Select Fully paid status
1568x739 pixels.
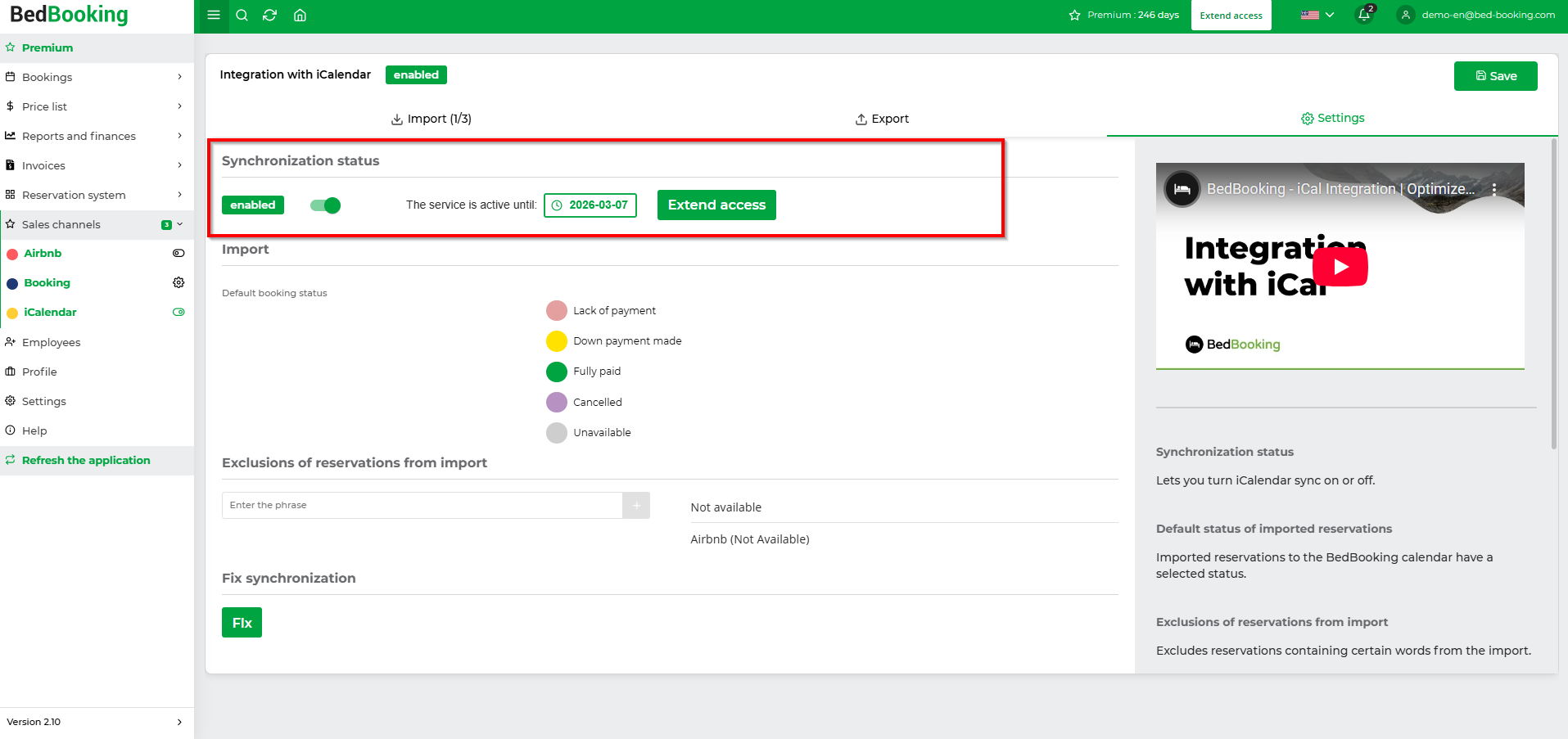(557, 372)
